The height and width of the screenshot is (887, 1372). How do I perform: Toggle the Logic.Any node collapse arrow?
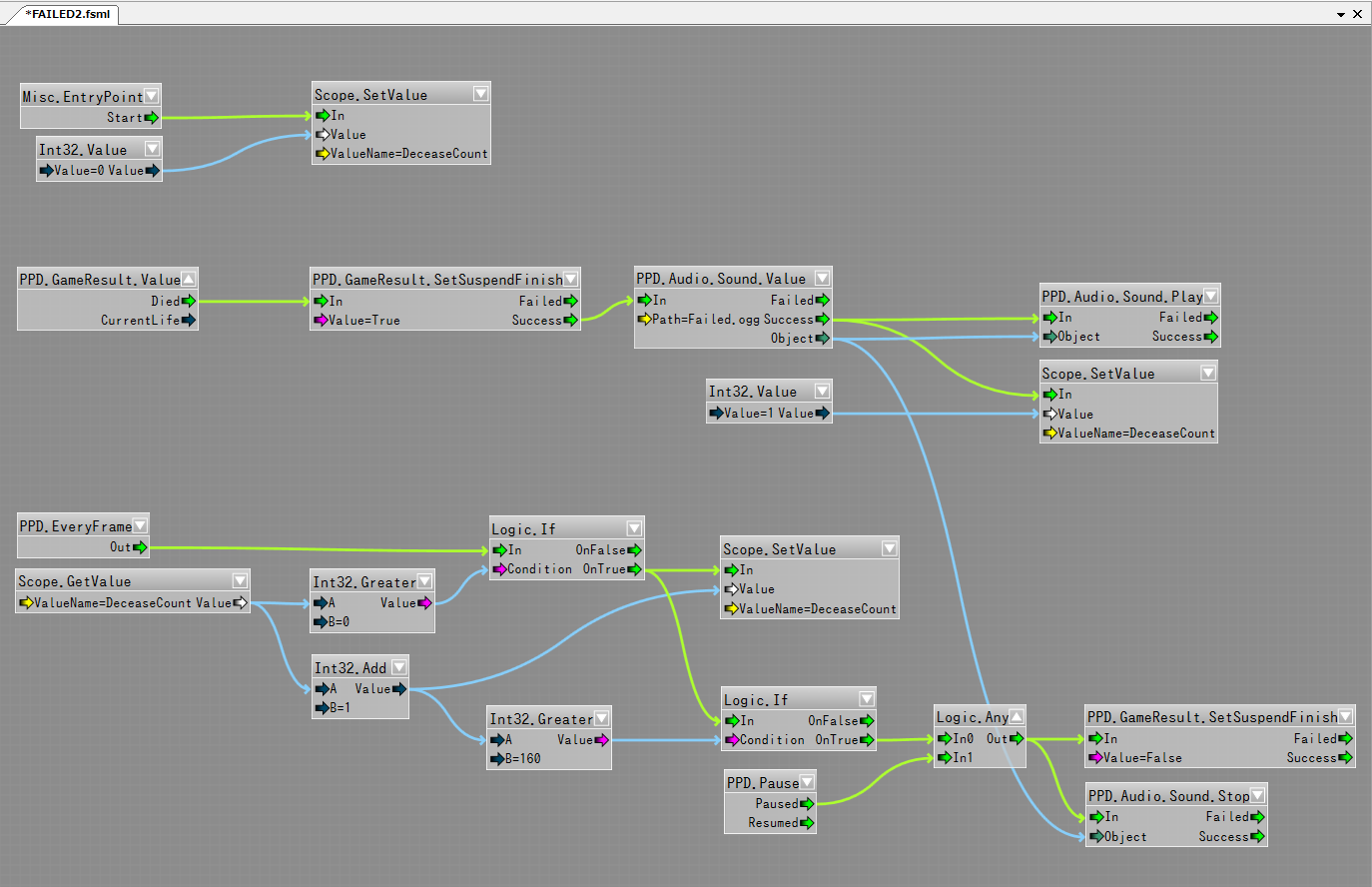1016,716
